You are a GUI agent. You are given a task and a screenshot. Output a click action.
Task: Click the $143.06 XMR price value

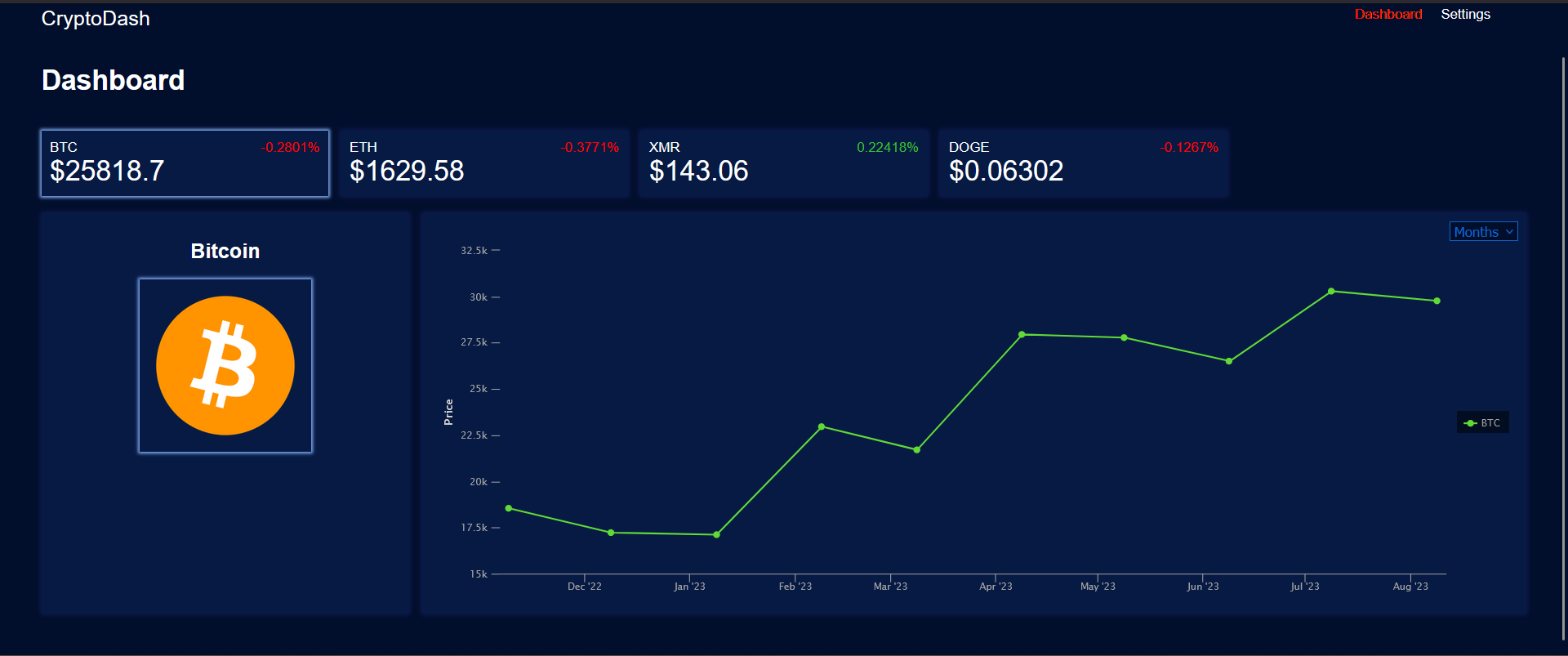[699, 171]
